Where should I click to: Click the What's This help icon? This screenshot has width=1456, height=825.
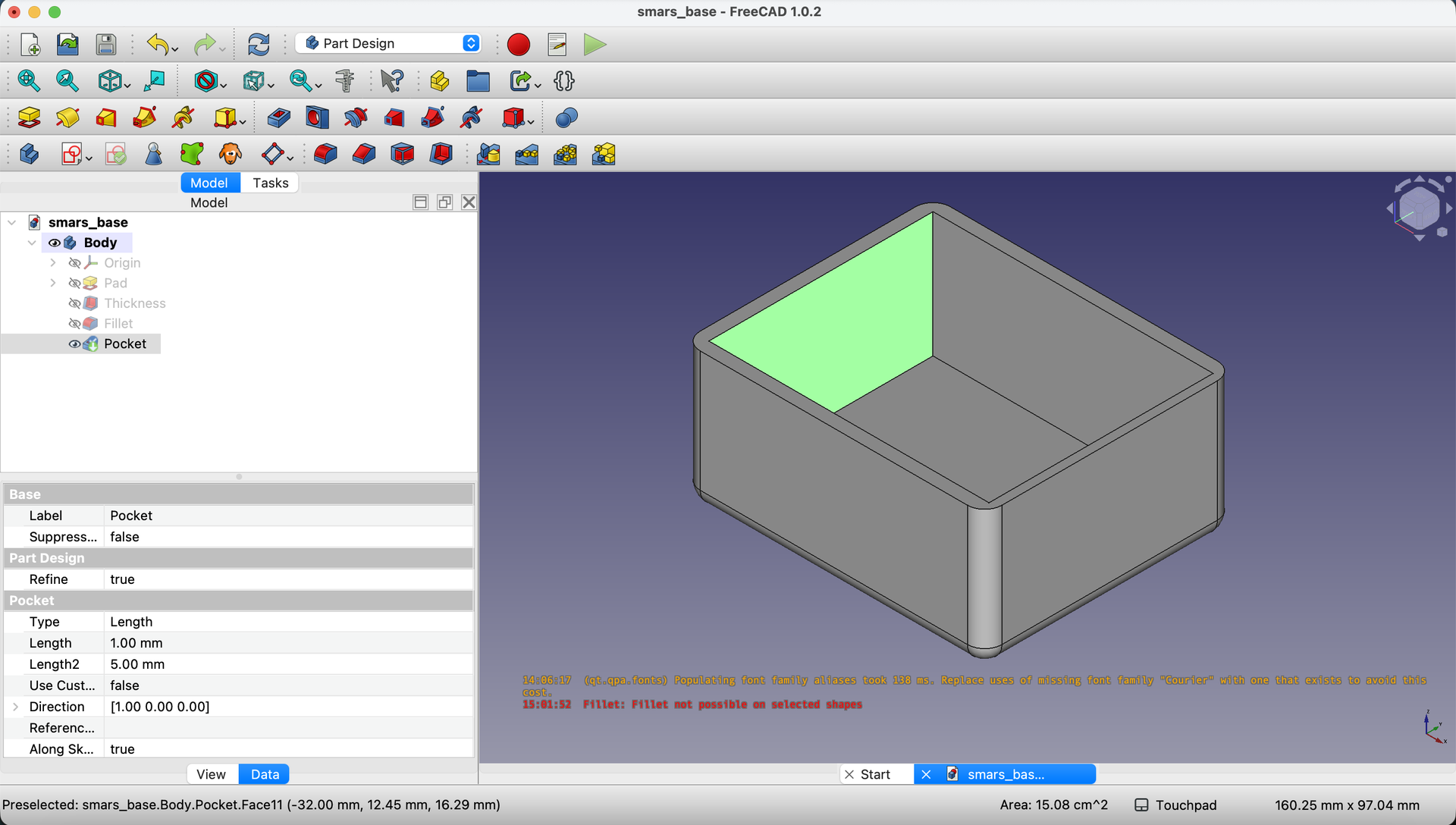point(392,80)
